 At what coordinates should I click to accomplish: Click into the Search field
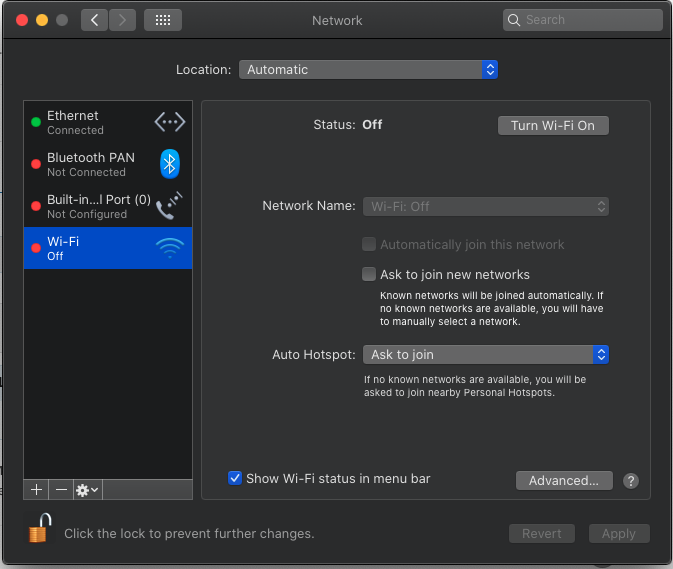(582, 20)
